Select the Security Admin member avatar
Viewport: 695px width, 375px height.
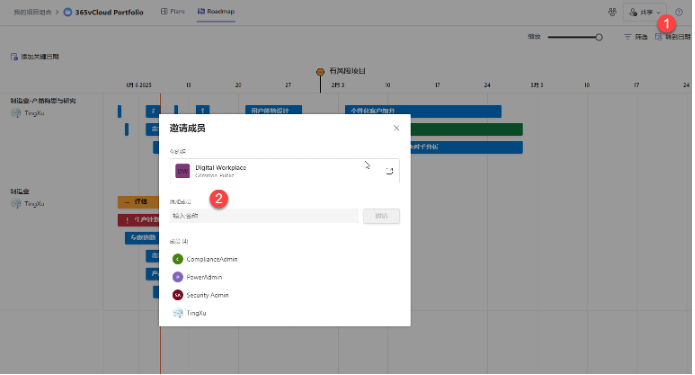click(x=178, y=295)
